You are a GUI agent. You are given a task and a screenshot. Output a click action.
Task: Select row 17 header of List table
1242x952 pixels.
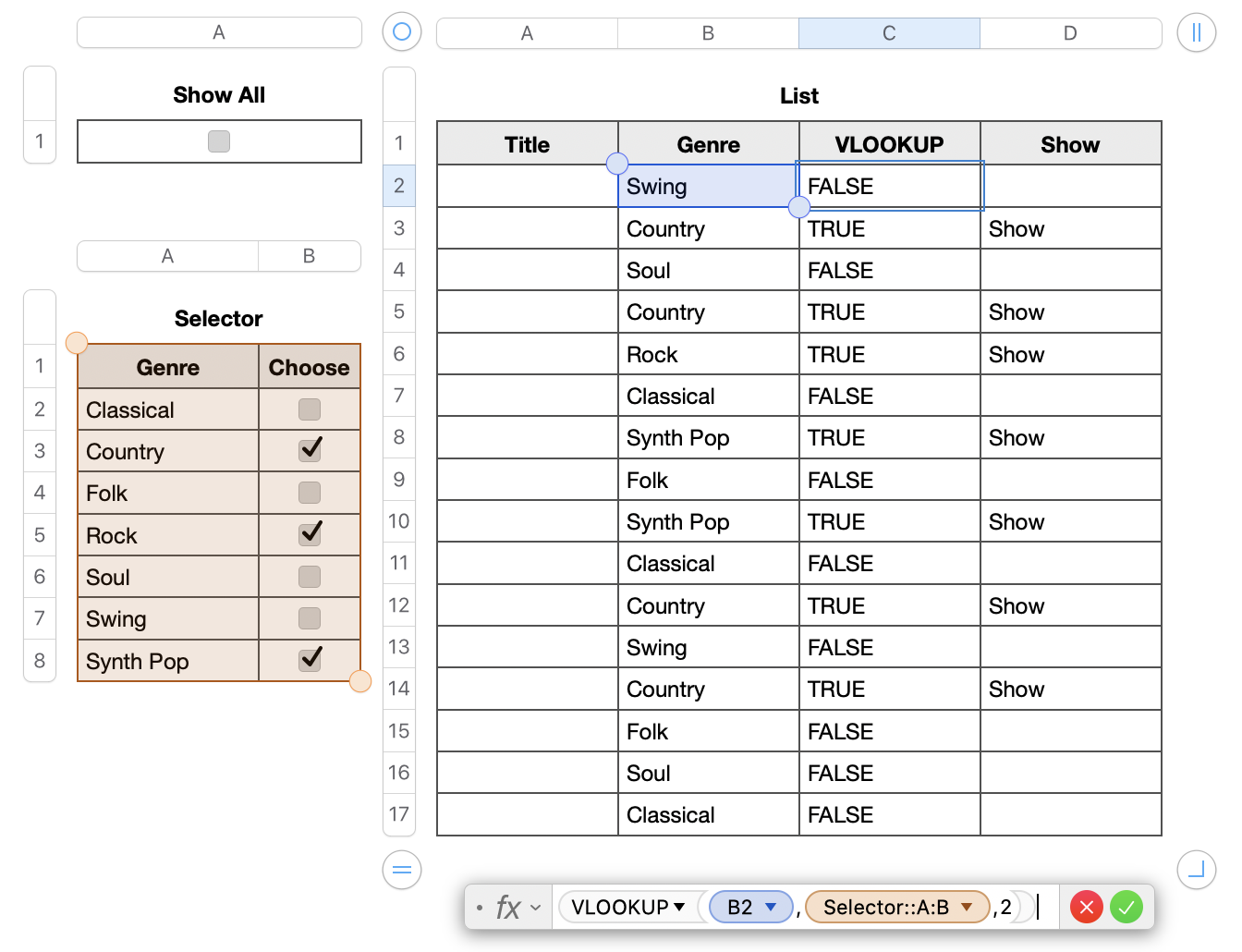point(399,814)
